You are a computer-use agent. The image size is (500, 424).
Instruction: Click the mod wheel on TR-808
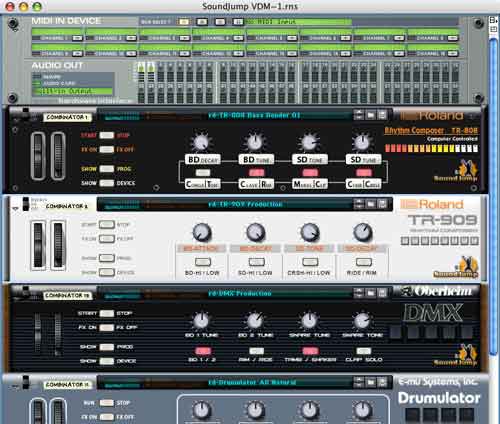click(x=58, y=156)
